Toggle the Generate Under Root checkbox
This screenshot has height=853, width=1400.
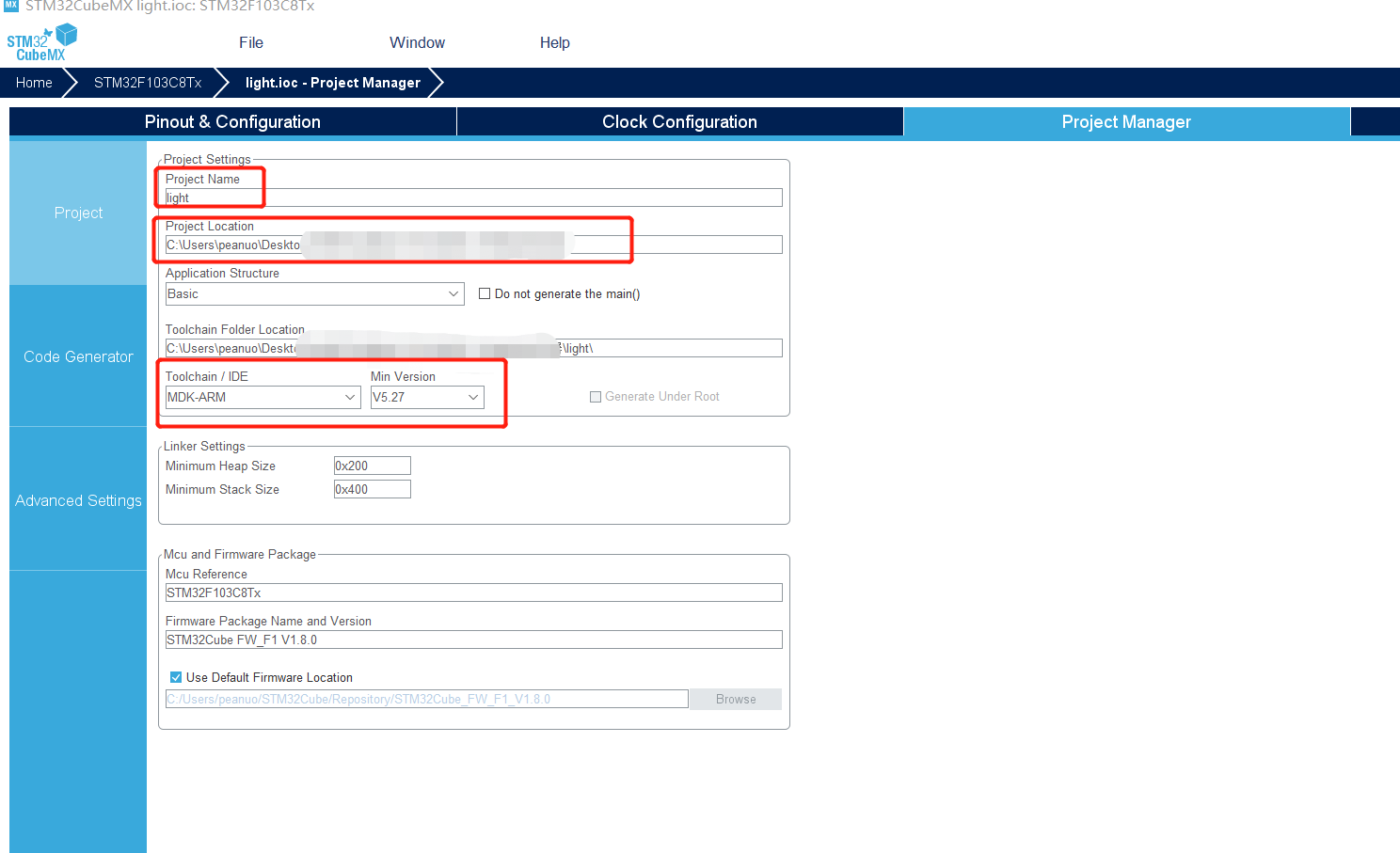tap(596, 397)
